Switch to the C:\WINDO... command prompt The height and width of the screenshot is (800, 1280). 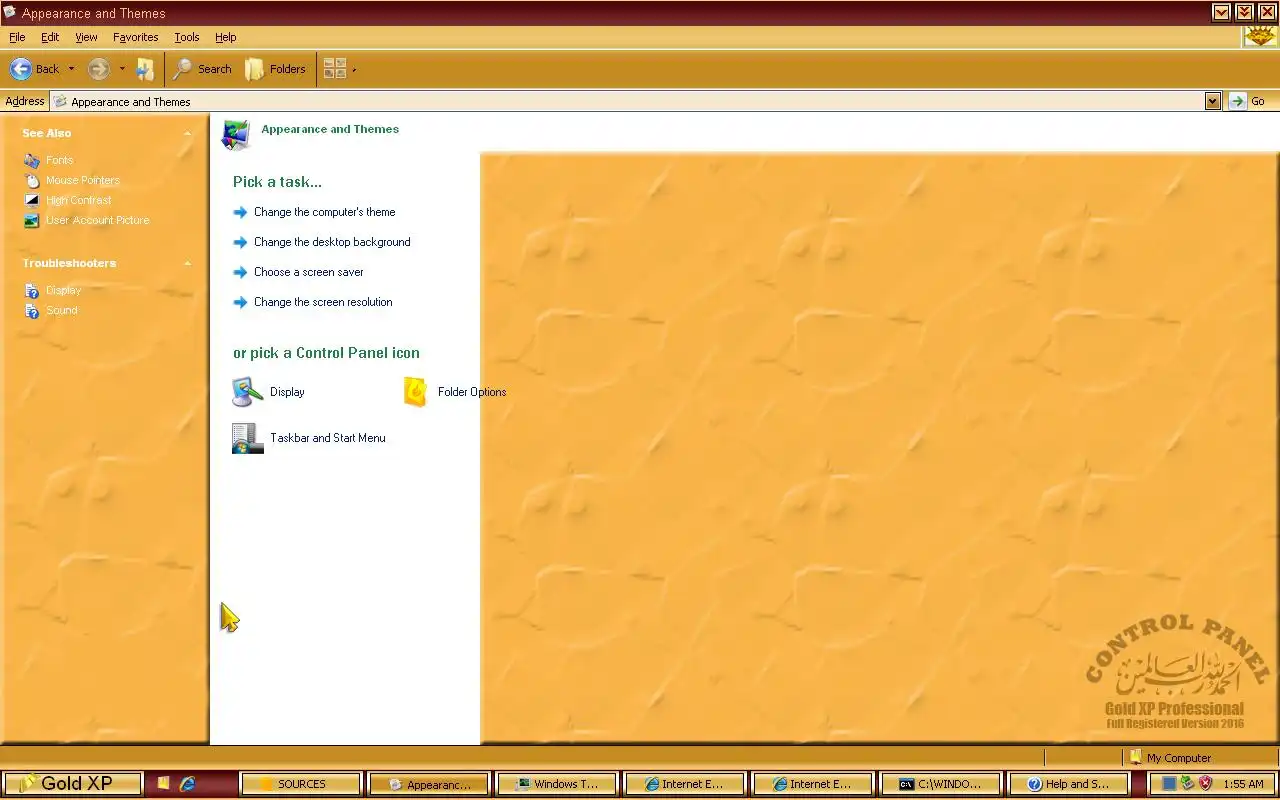[940, 784]
